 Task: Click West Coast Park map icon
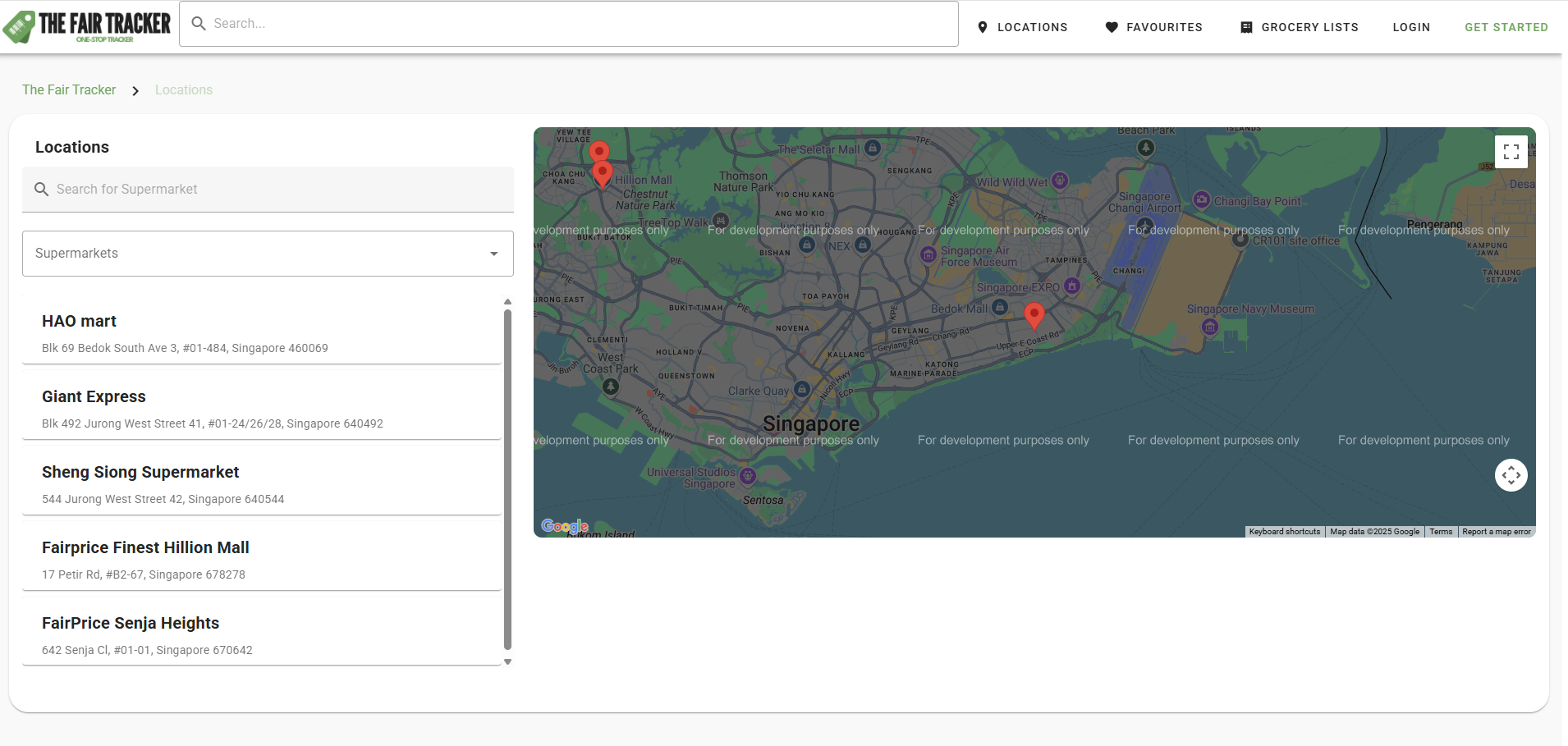pos(610,387)
